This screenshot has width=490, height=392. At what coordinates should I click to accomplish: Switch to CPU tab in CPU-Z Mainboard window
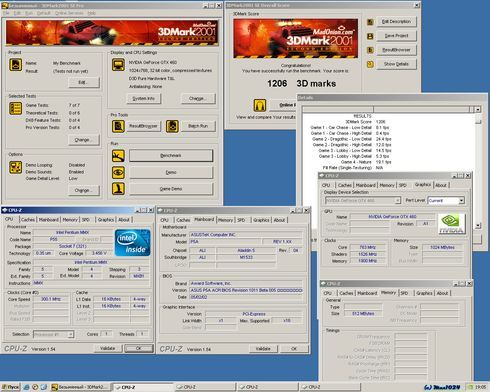(165, 220)
